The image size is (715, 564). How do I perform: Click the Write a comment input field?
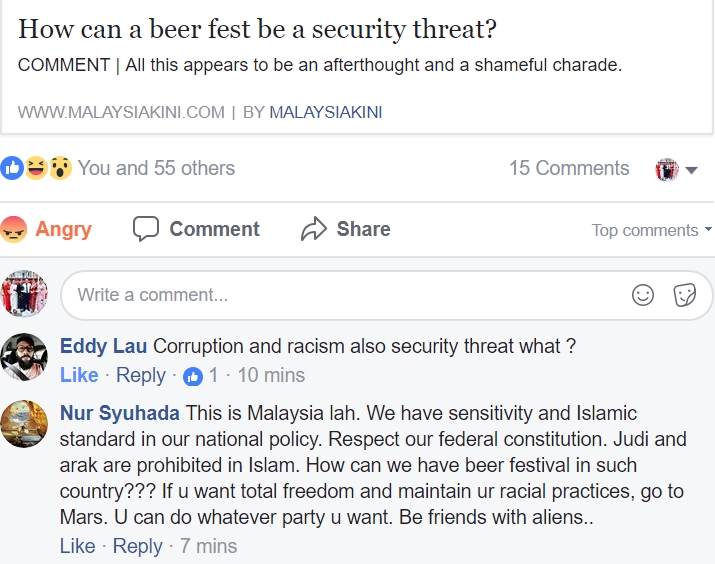pos(340,295)
